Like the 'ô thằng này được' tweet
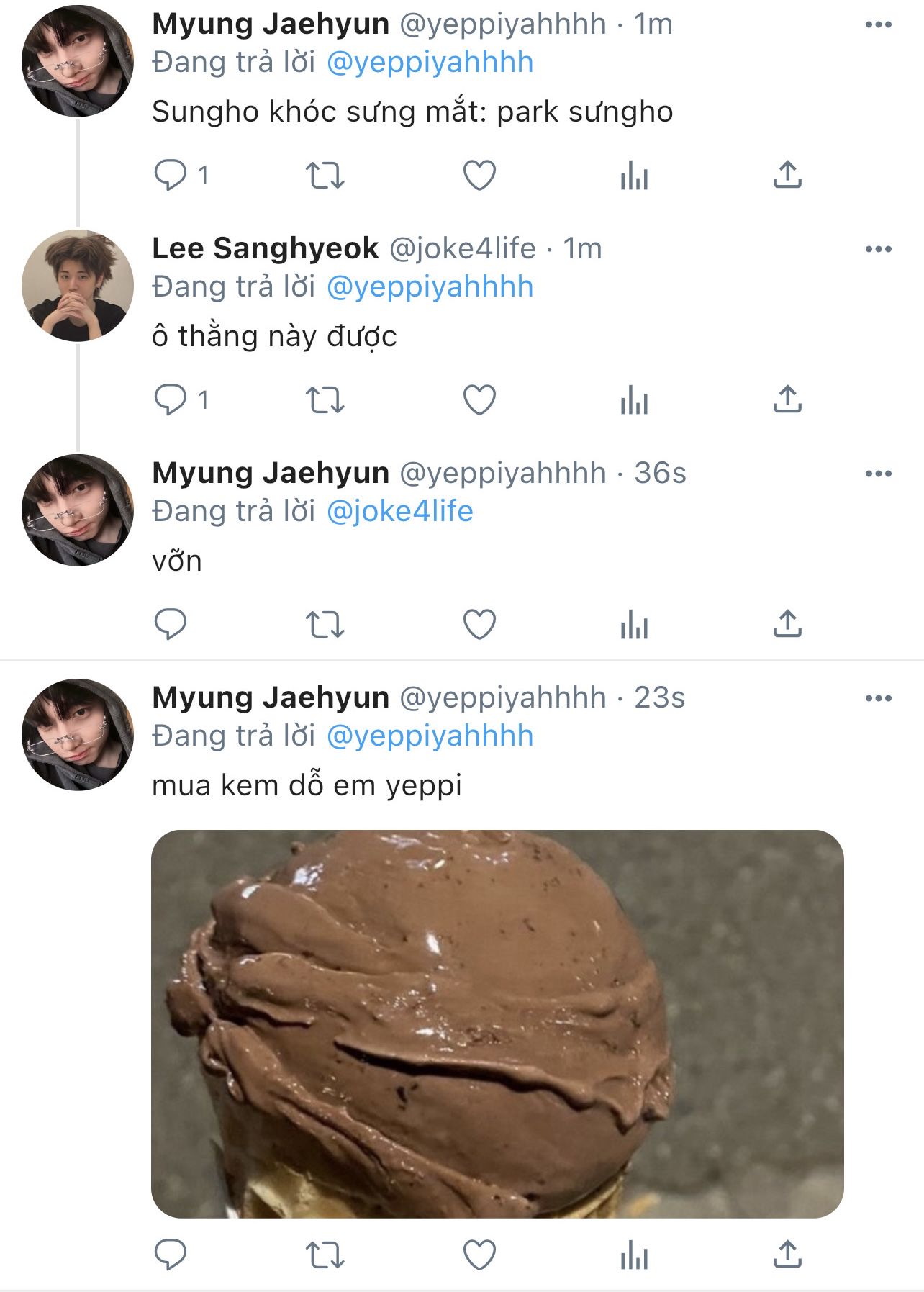The height and width of the screenshot is (1292, 924). (x=479, y=400)
